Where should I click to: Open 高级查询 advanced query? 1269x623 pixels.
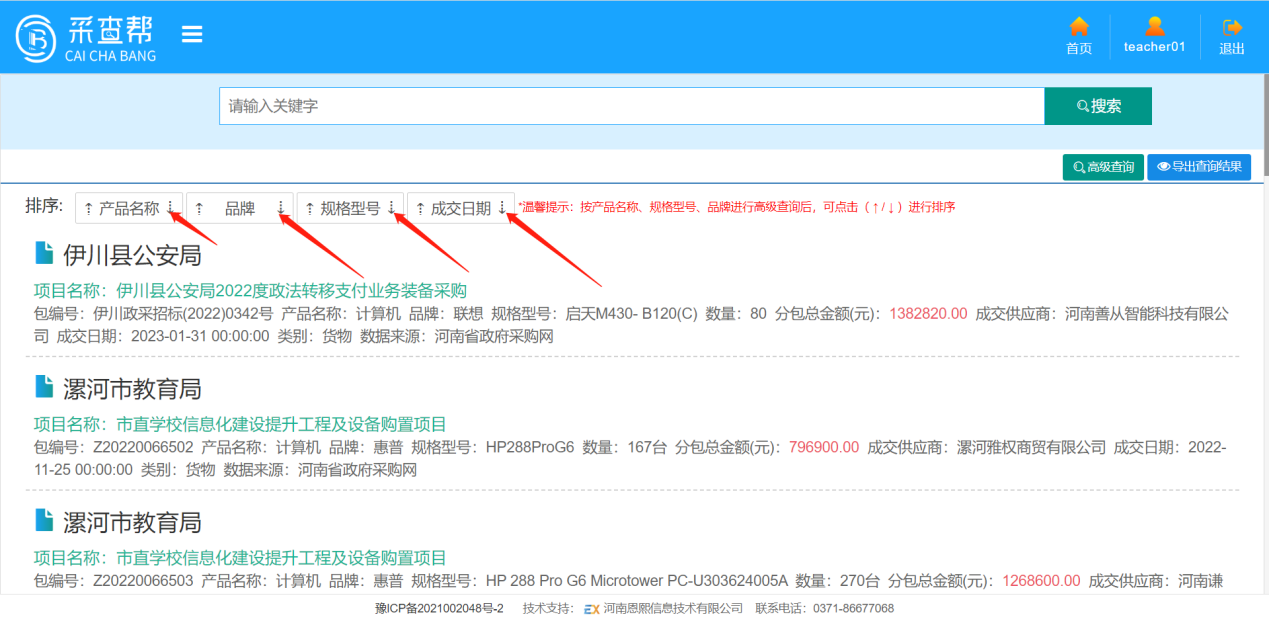point(1103,167)
